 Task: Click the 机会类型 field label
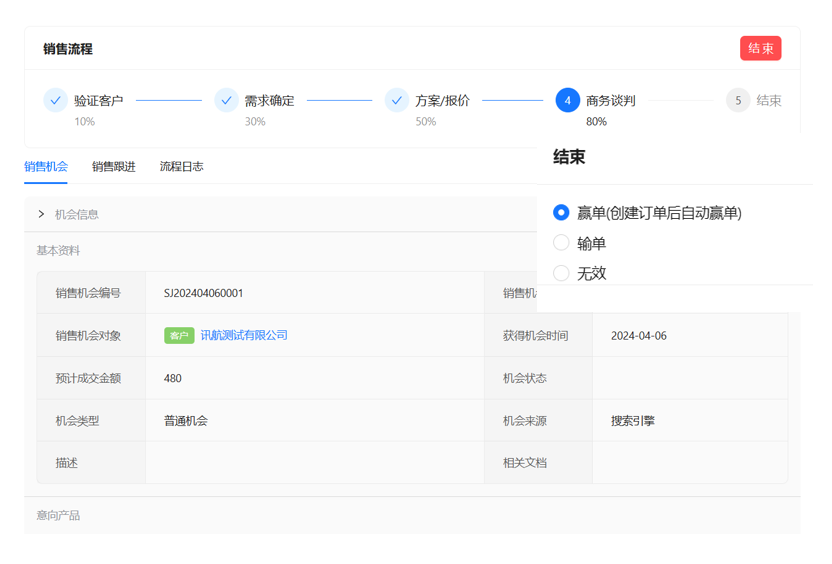[x=77, y=421]
